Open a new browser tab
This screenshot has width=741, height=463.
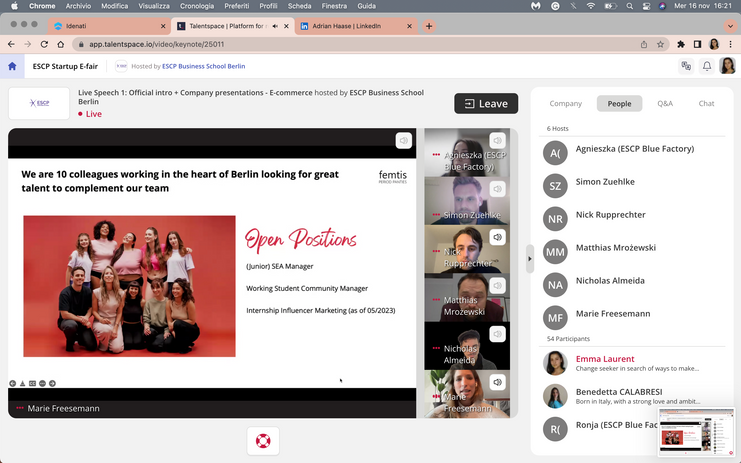[429, 26]
